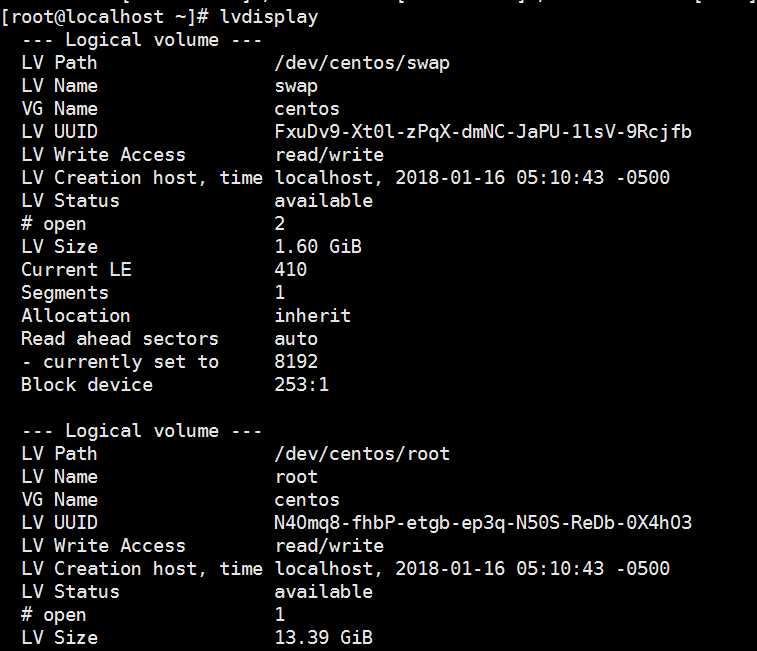Click the currently set to 8192 value
This screenshot has width=757, height=651.
(x=296, y=361)
